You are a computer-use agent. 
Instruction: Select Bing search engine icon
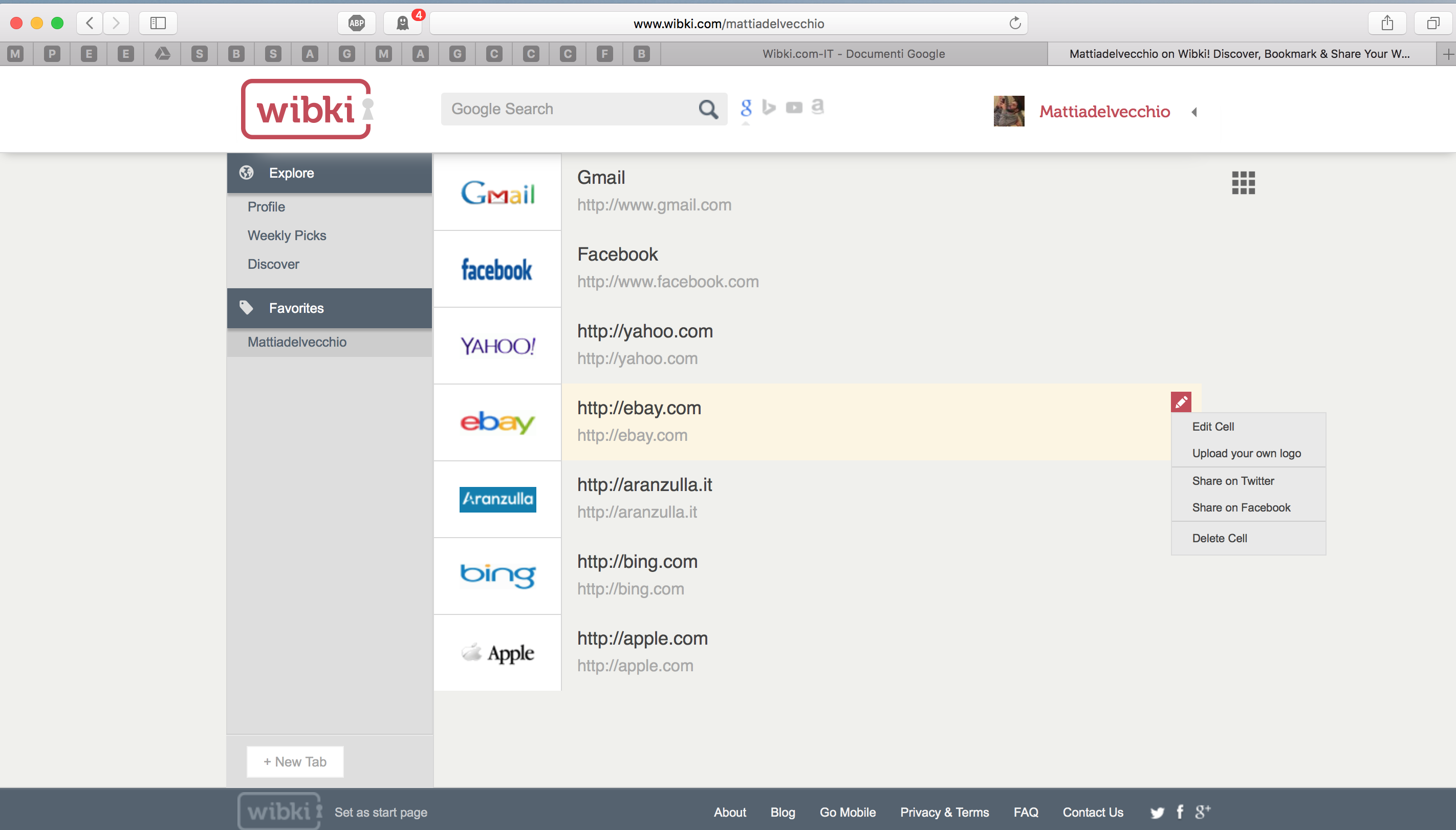click(x=769, y=107)
